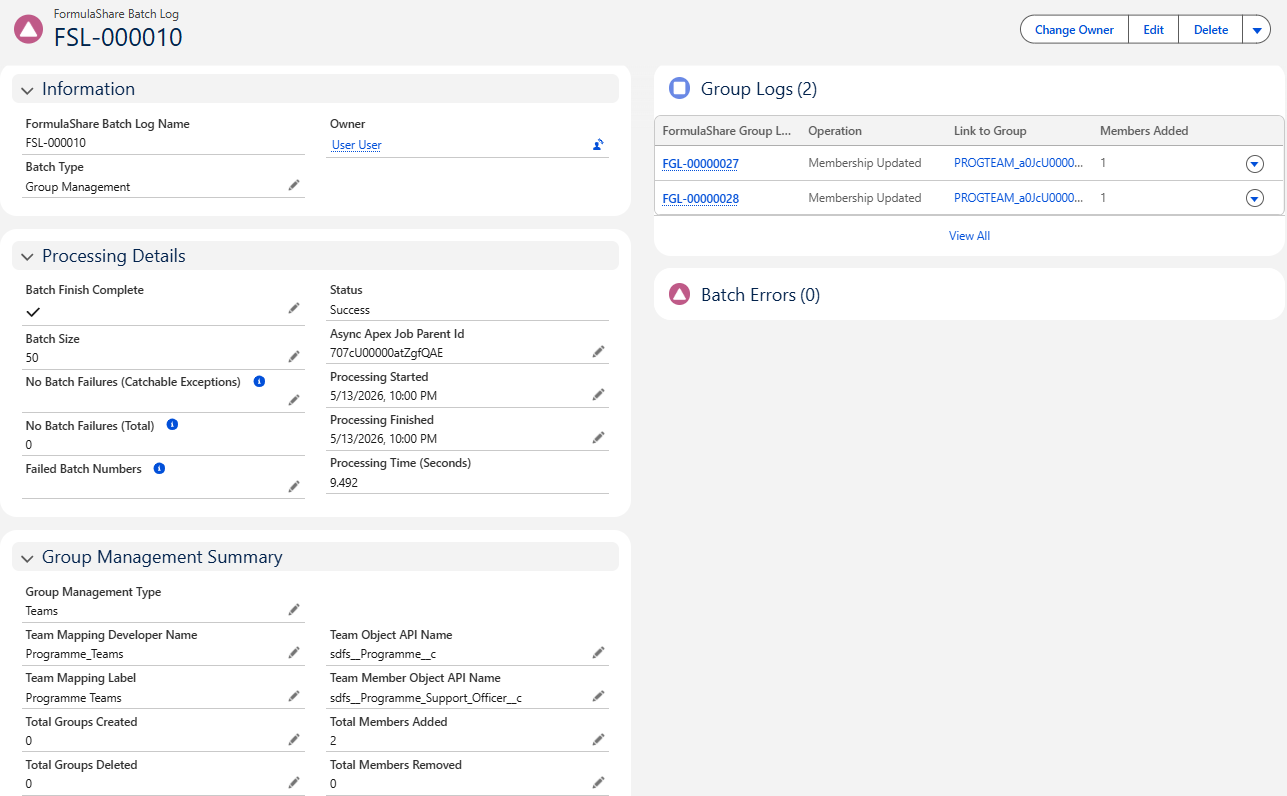The height and width of the screenshot is (796, 1287).
Task: Click the Membership Updated cell for FGL-00000027
Action: pyautogui.click(x=865, y=162)
